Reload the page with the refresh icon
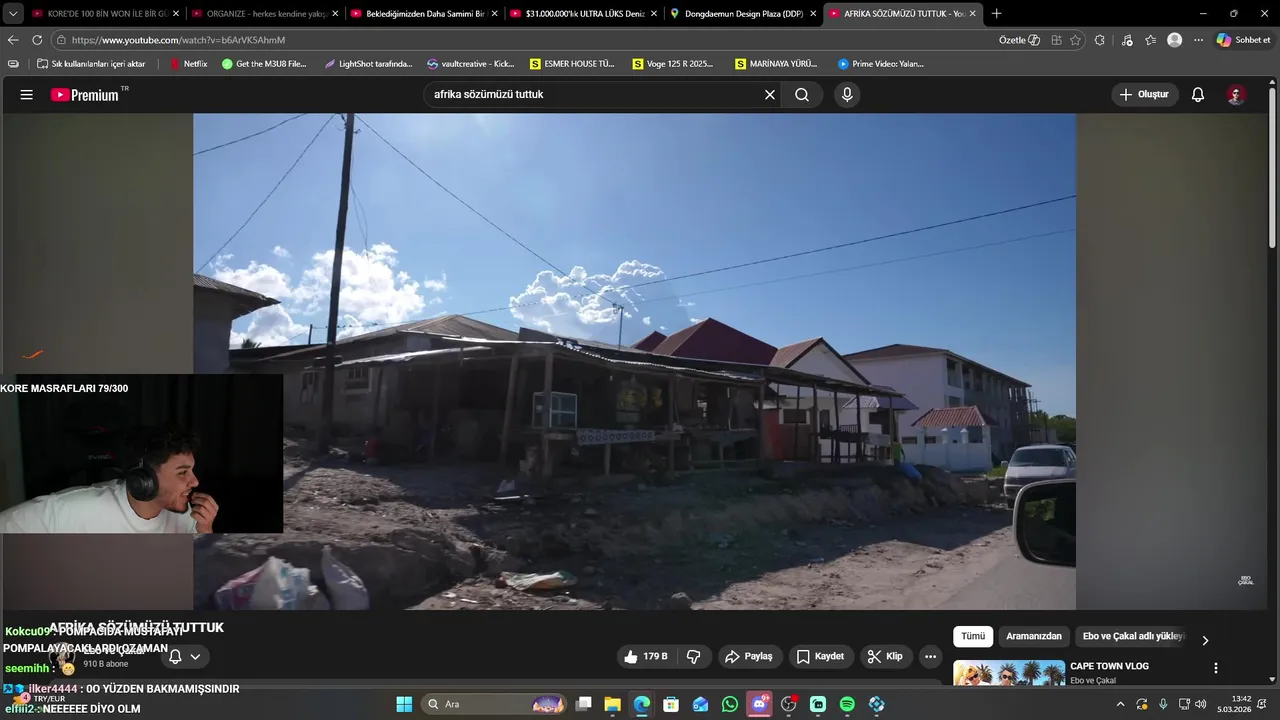The height and width of the screenshot is (720, 1280). point(37,40)
